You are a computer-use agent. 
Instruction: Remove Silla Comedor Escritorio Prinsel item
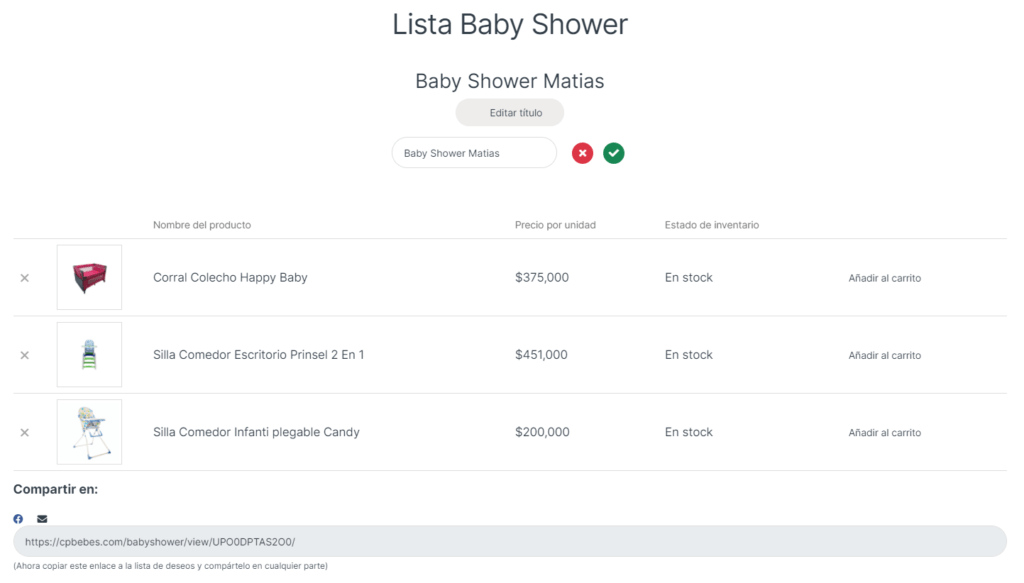pyautogui.click(x=25, y=355)
